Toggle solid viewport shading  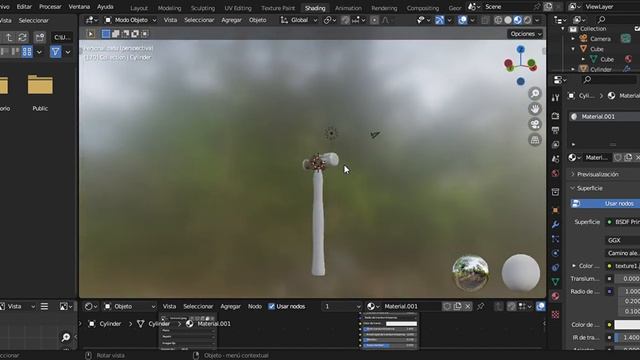(x=508, y=20)
